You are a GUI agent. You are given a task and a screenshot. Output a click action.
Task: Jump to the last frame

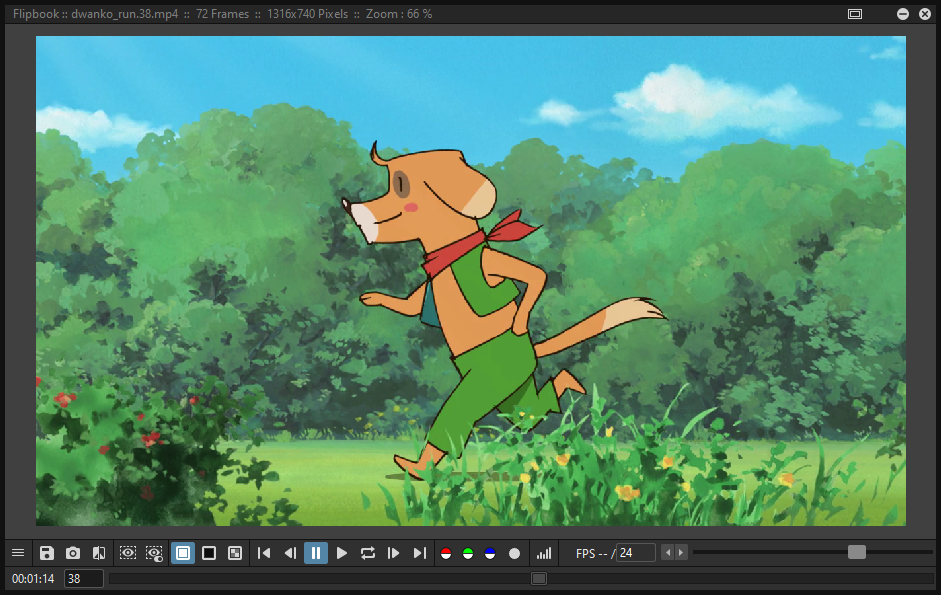click(x=420, y=553)
